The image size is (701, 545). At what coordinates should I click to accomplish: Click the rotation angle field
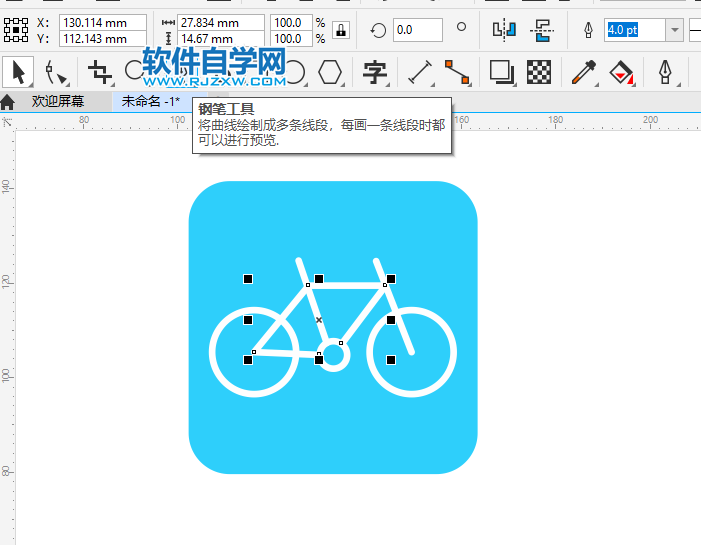click(x=418, y=30)
